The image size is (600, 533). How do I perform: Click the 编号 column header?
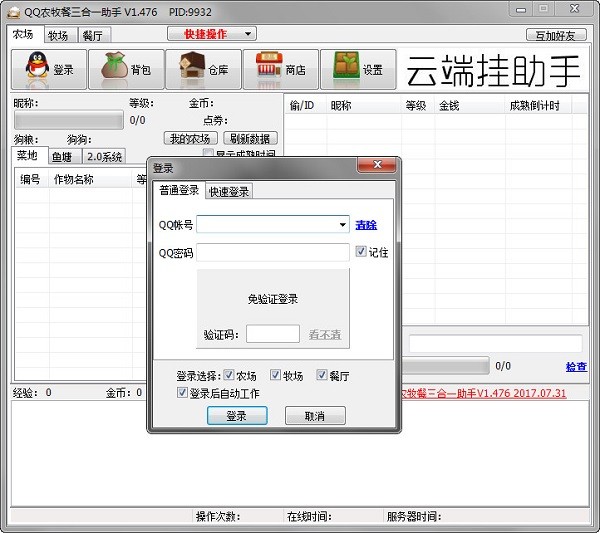point(32,179)
